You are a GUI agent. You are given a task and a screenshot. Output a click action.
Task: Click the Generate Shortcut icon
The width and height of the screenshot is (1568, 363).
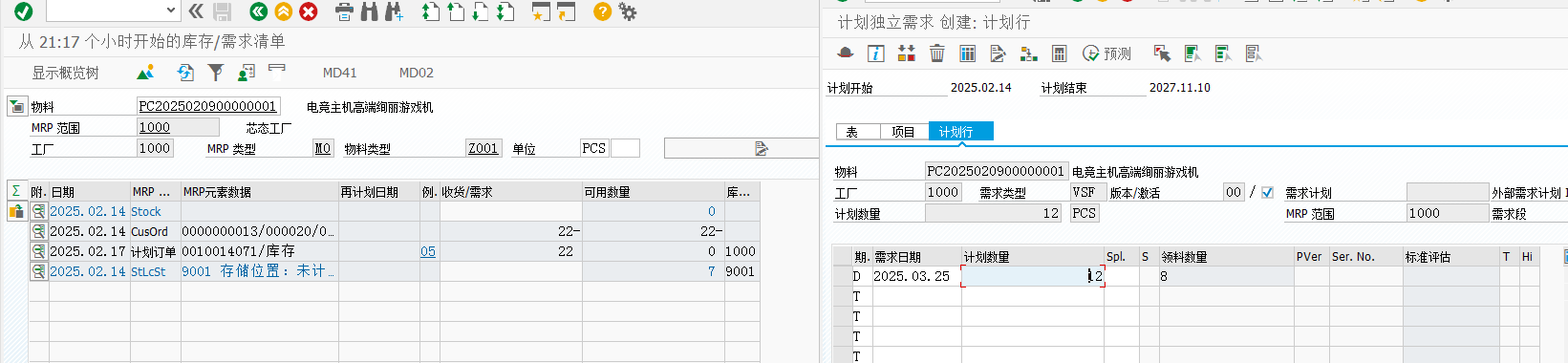click(x=566, y=12)
